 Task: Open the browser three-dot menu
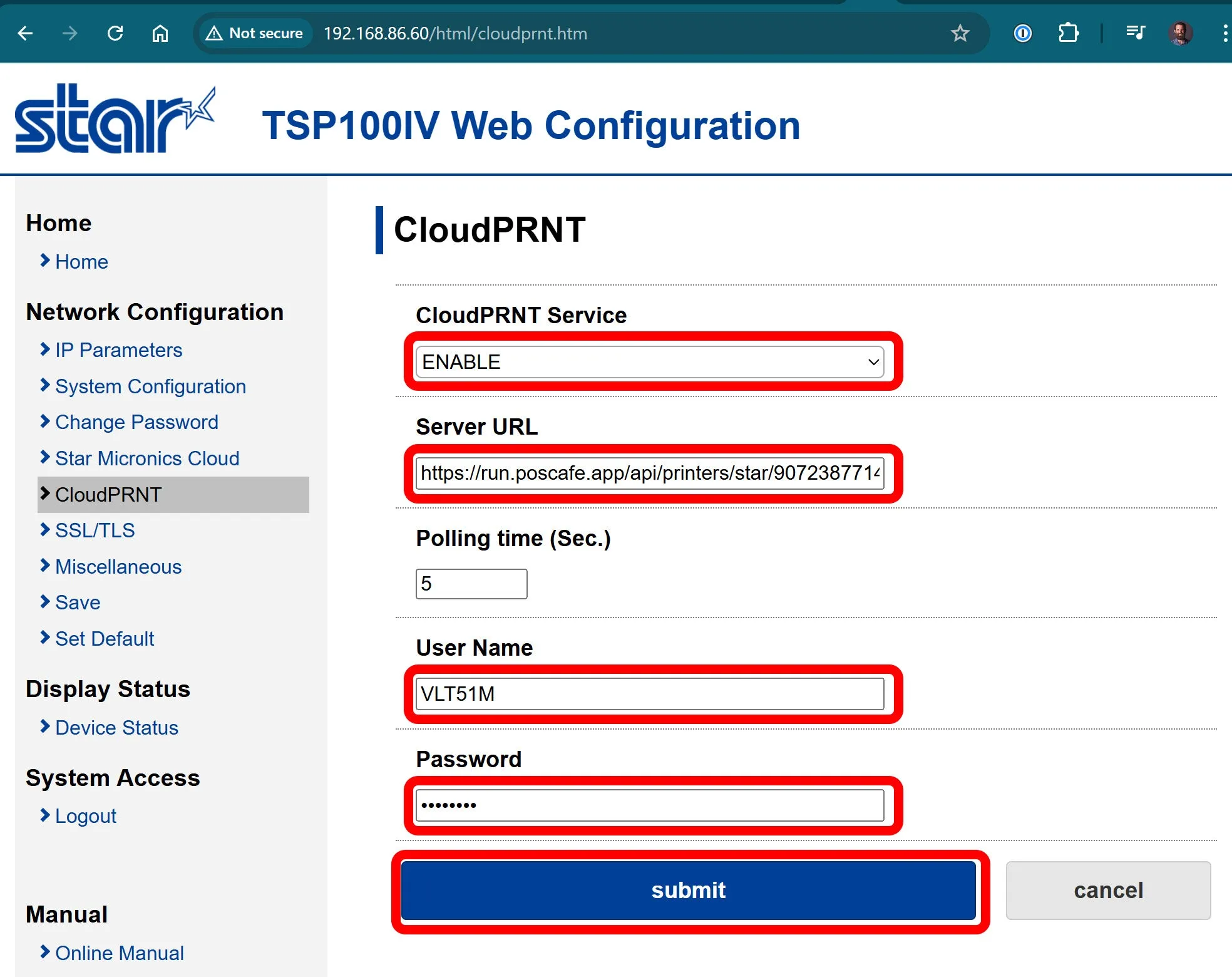(1224, 33)
